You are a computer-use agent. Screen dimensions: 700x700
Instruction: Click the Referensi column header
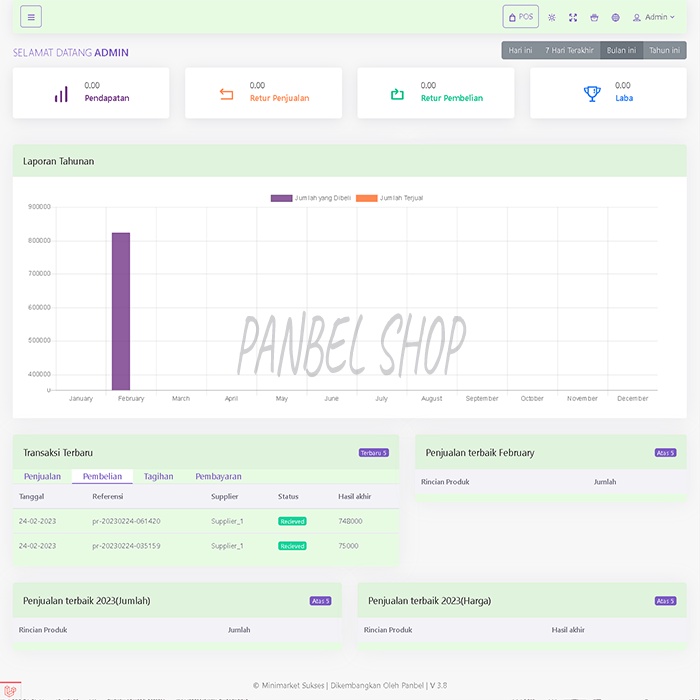coord(108,496)
